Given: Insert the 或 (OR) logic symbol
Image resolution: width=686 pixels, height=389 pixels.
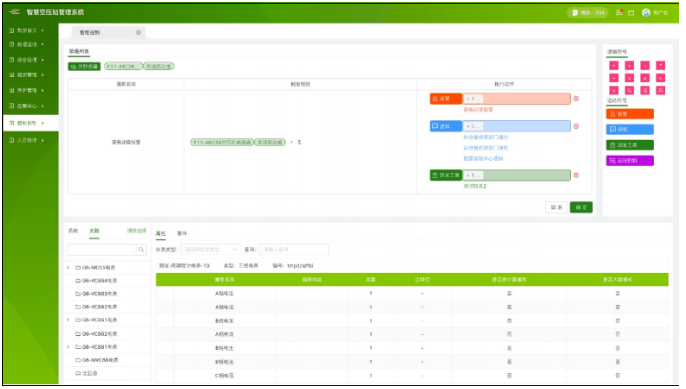Looking at the screenshot, I should 645,90.
